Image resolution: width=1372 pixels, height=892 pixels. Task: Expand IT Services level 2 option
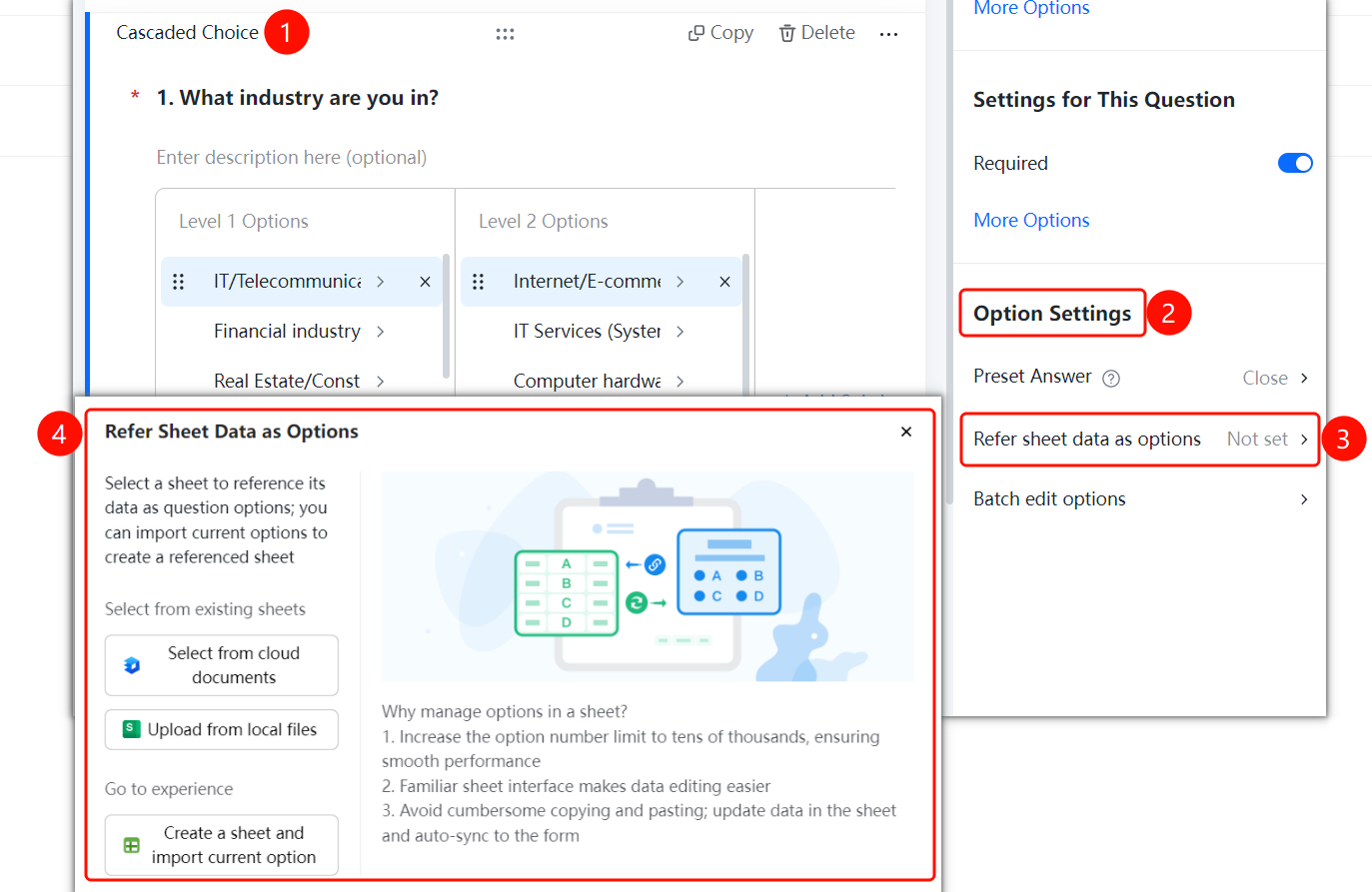coord(681,332)
